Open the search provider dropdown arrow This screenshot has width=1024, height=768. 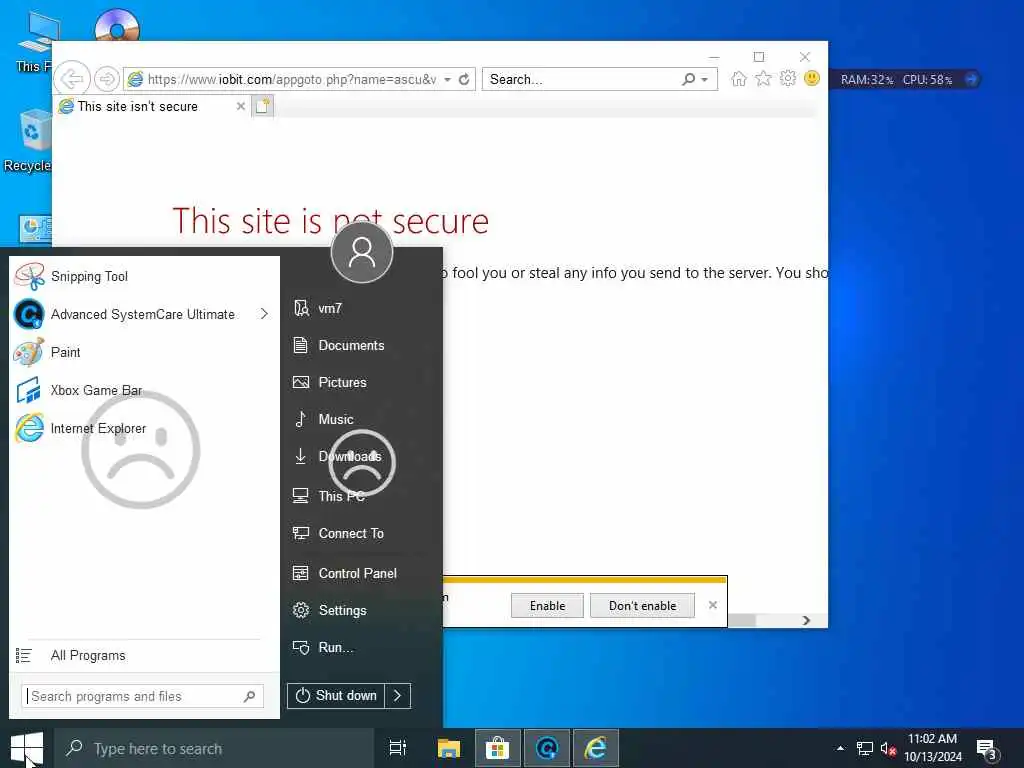[705, 80]
